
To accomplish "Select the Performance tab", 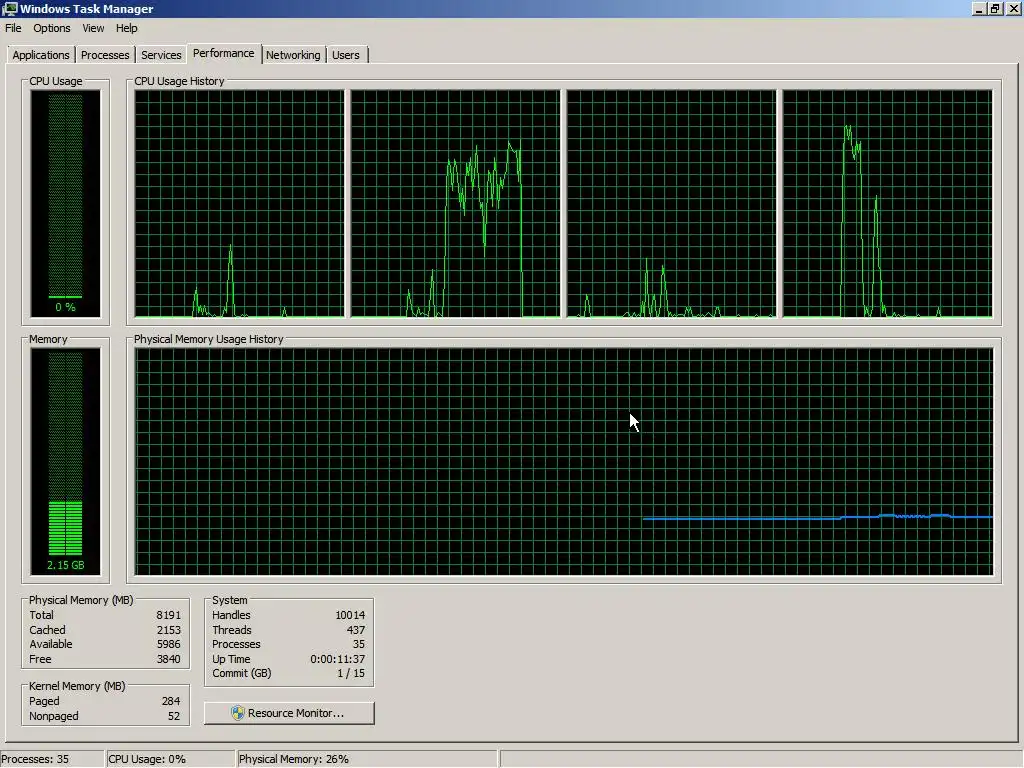I will tap(223, 54).
